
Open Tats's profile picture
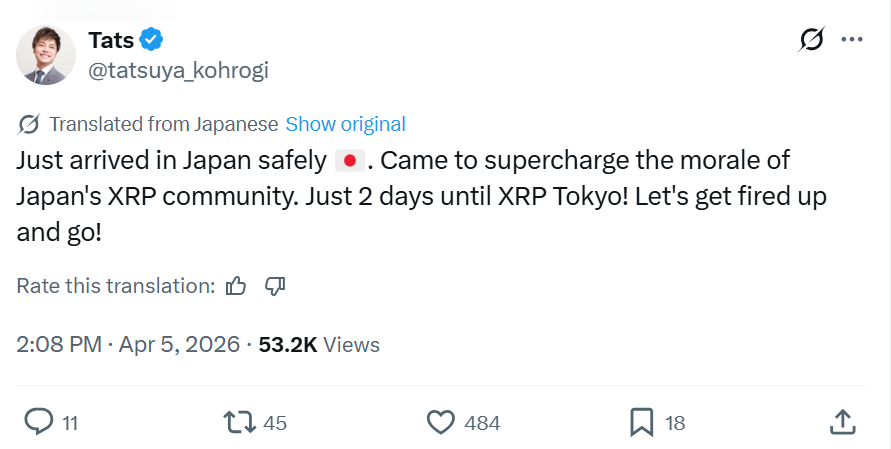(47, 54)
